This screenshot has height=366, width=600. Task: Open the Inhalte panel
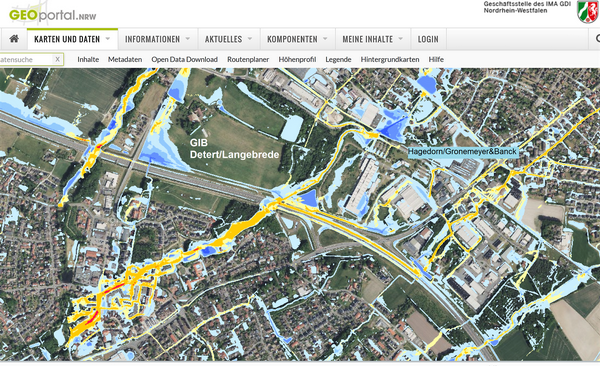point(88,59)
